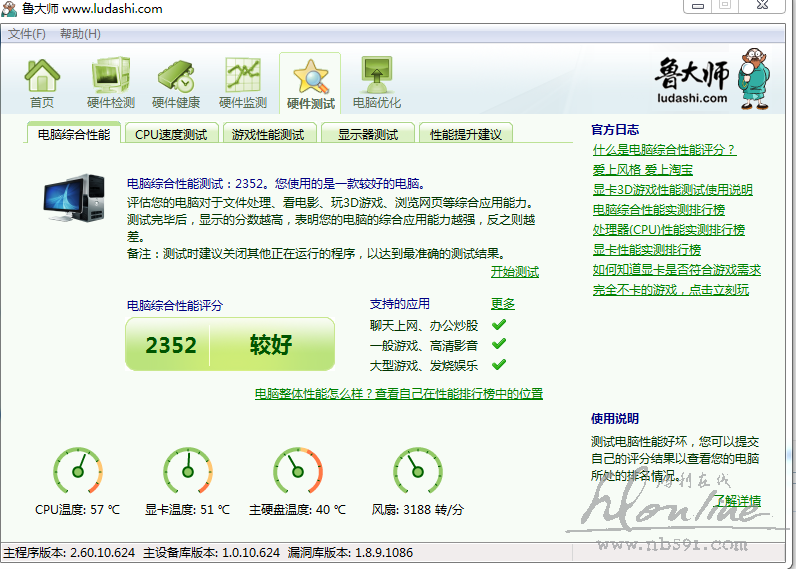Image resolution: width=796 pixels, height=569 pixels.
Task: Select the 硬件测试 hardware test icon
Action: (310, 82)
